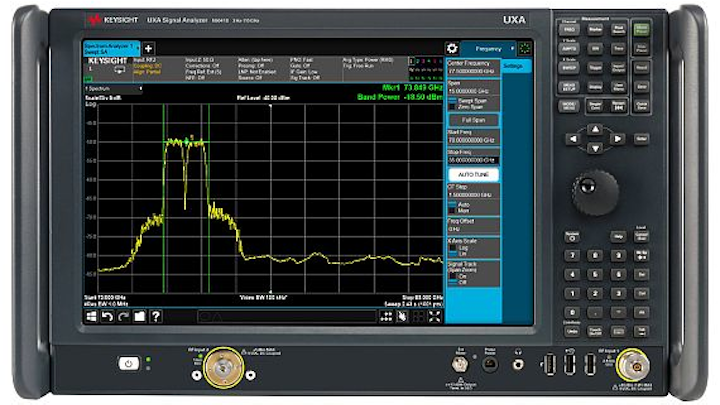The height and width of the screenshot is (405, 720).
Task: Hit the numeric keypad 0 key
Action: click(572, 313)
